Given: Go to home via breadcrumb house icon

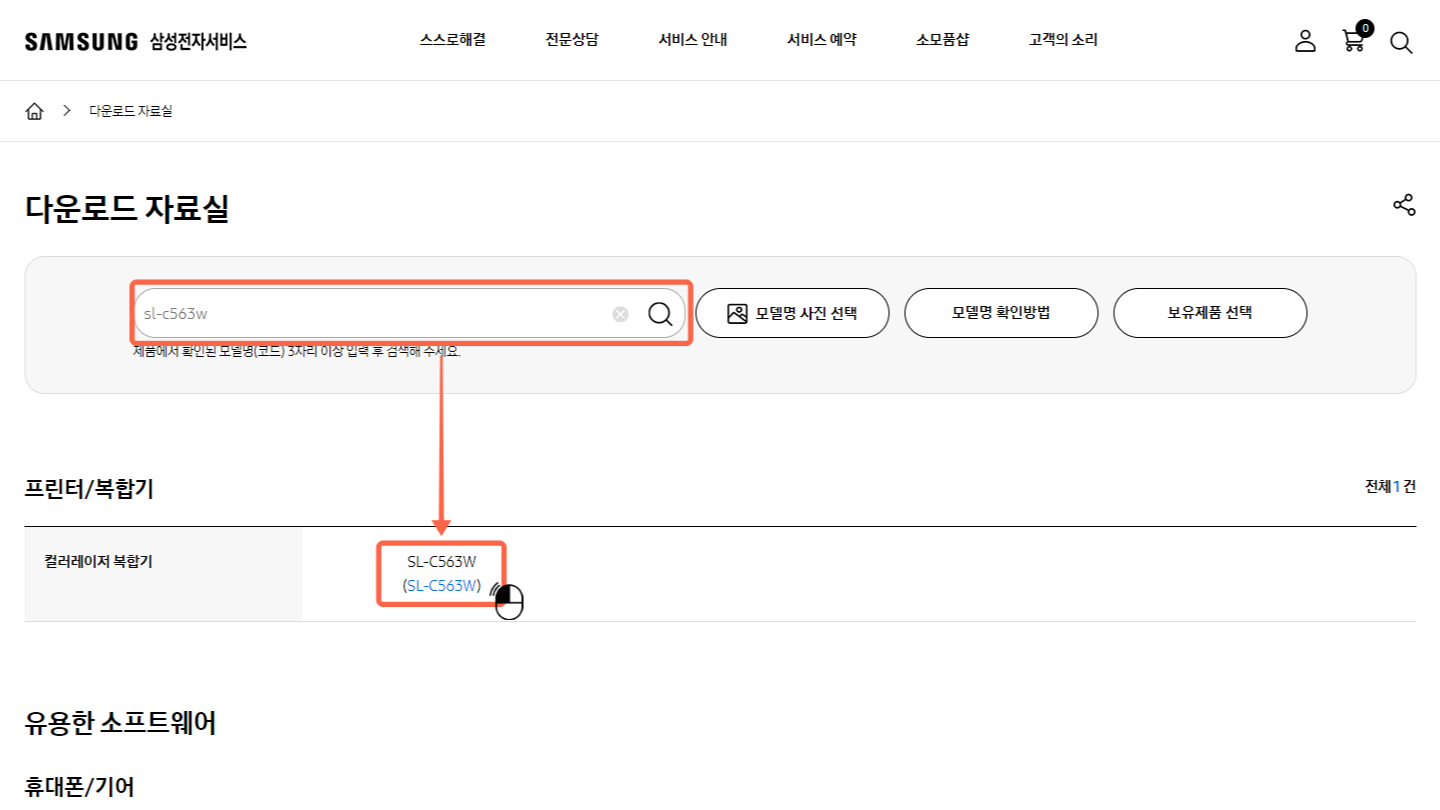Looking at the screenshot, I should pos(35,111).
